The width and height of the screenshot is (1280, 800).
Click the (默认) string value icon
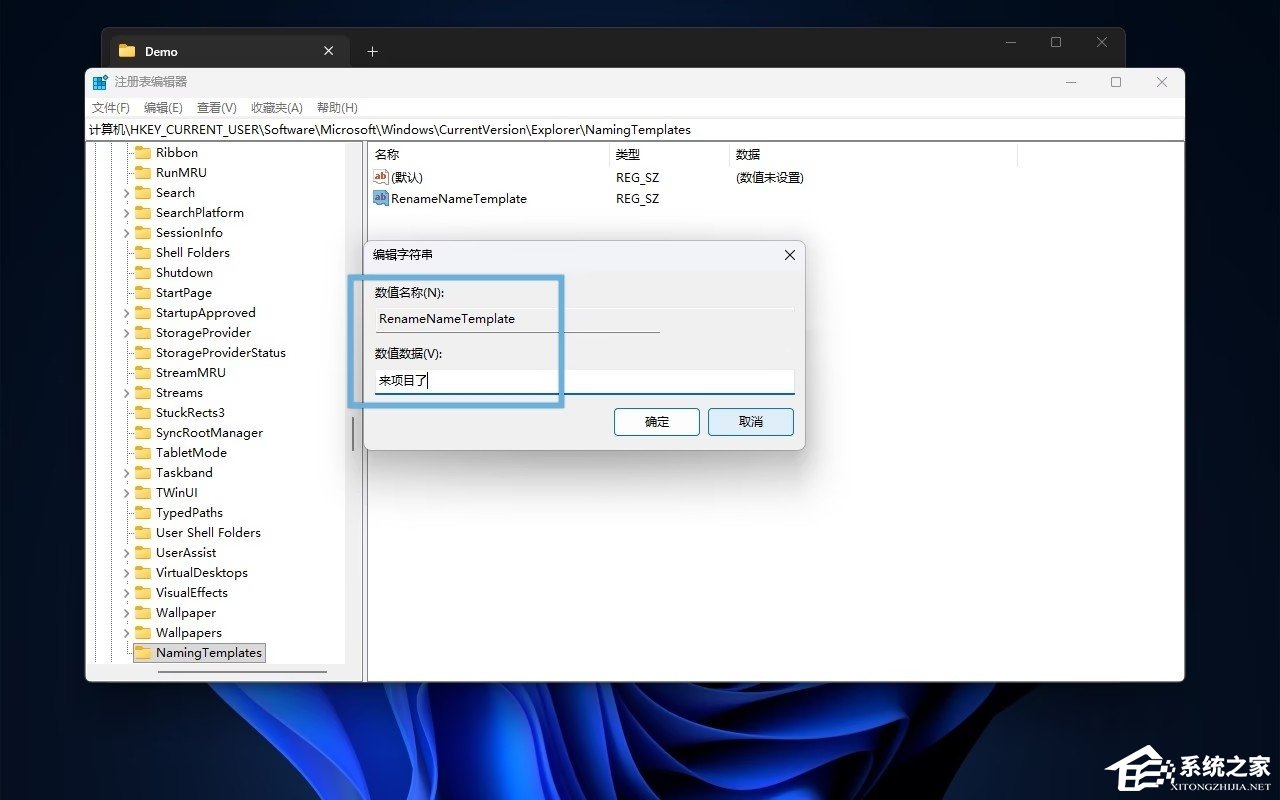[381, 177]
